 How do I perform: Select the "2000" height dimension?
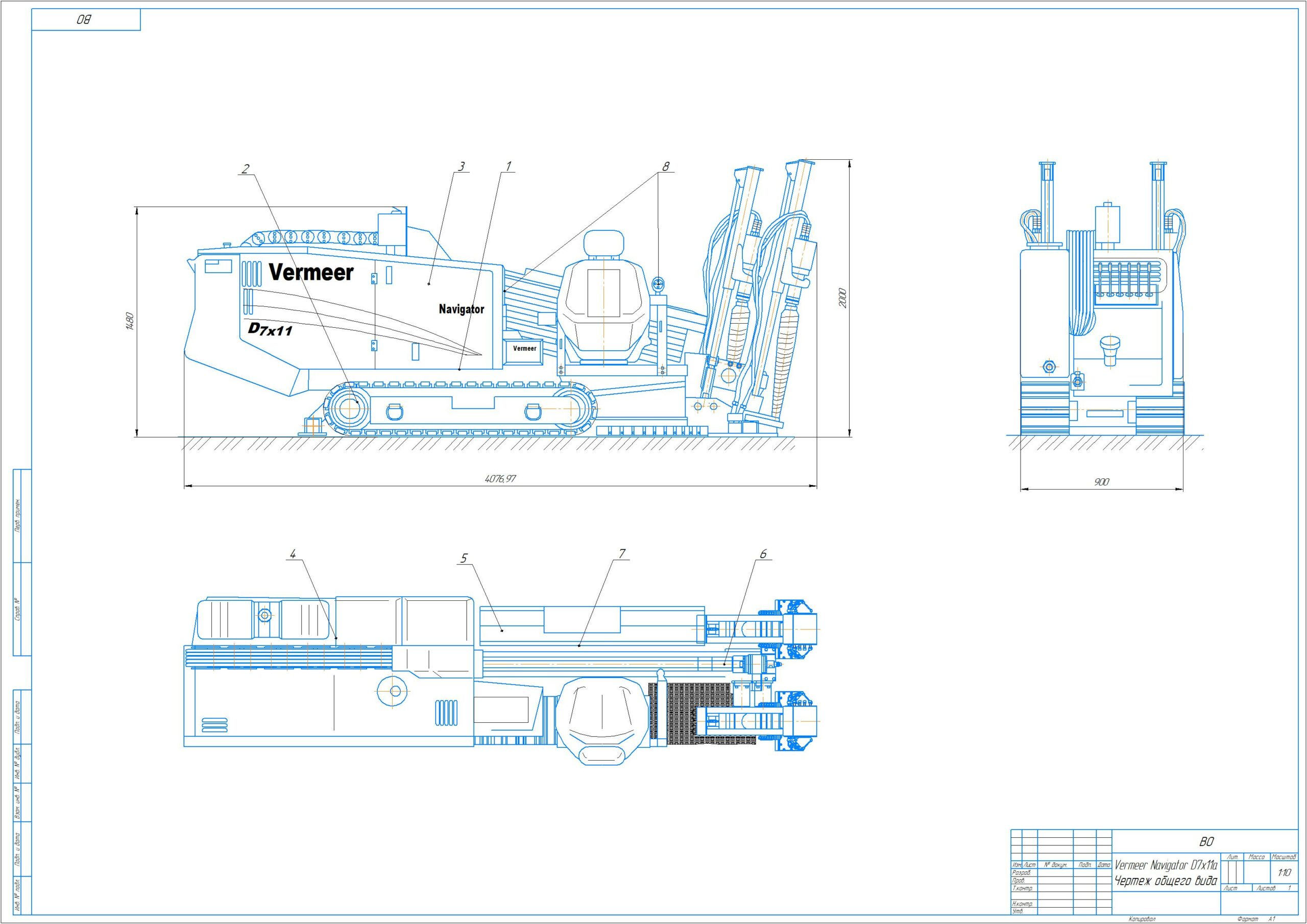(x=843, y=298)
